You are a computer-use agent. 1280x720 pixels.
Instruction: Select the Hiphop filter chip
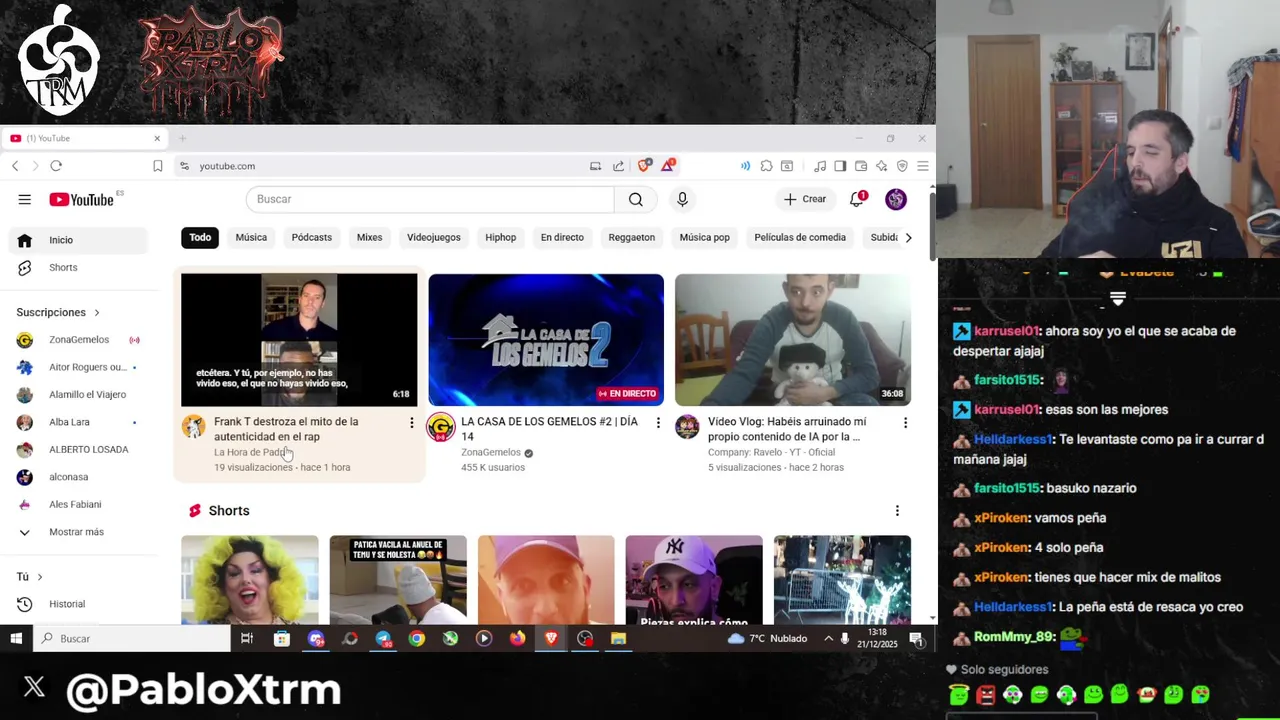(x=501, y=237)
